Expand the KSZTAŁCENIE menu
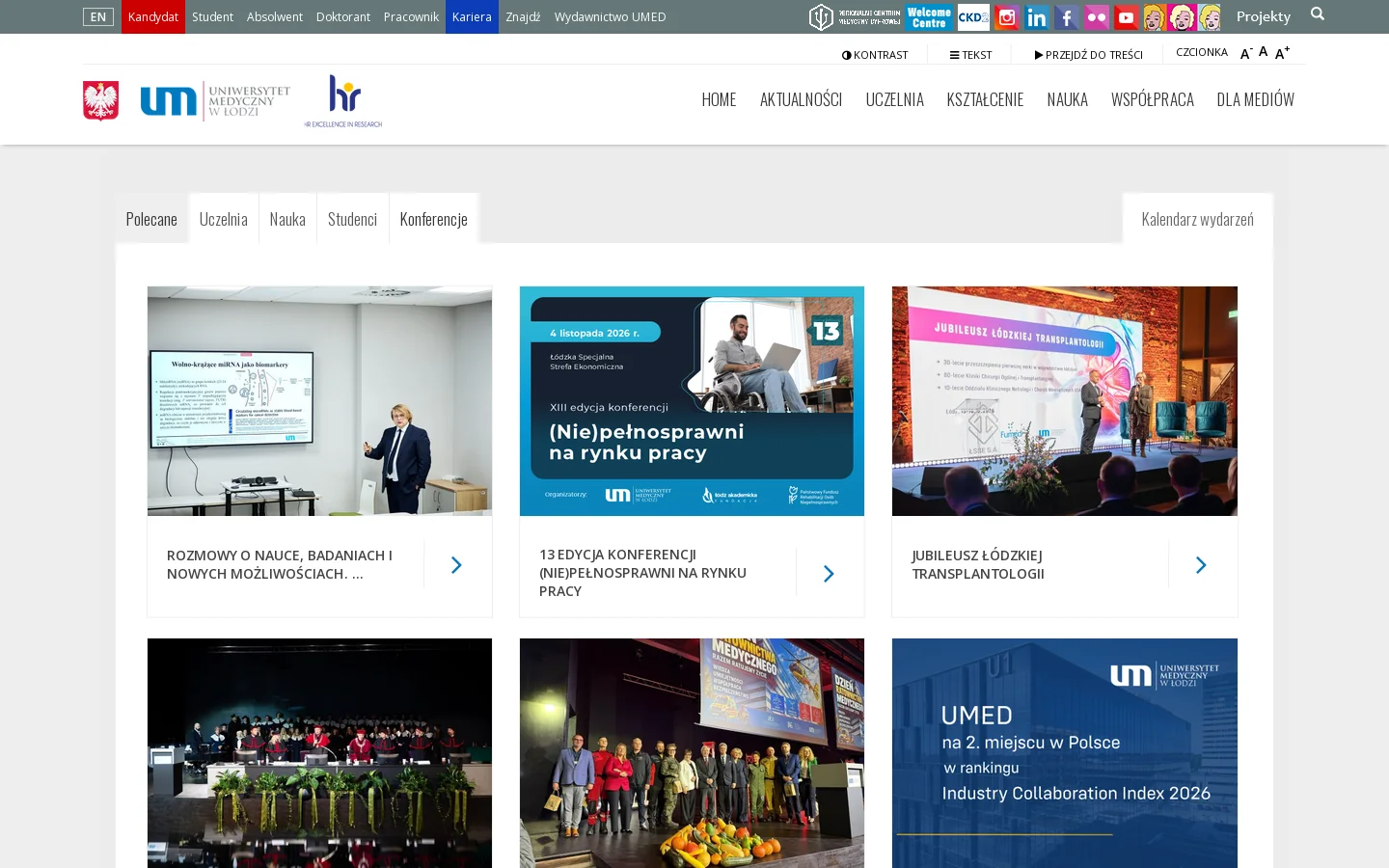 pyautogui.click(x=985, y=99)
